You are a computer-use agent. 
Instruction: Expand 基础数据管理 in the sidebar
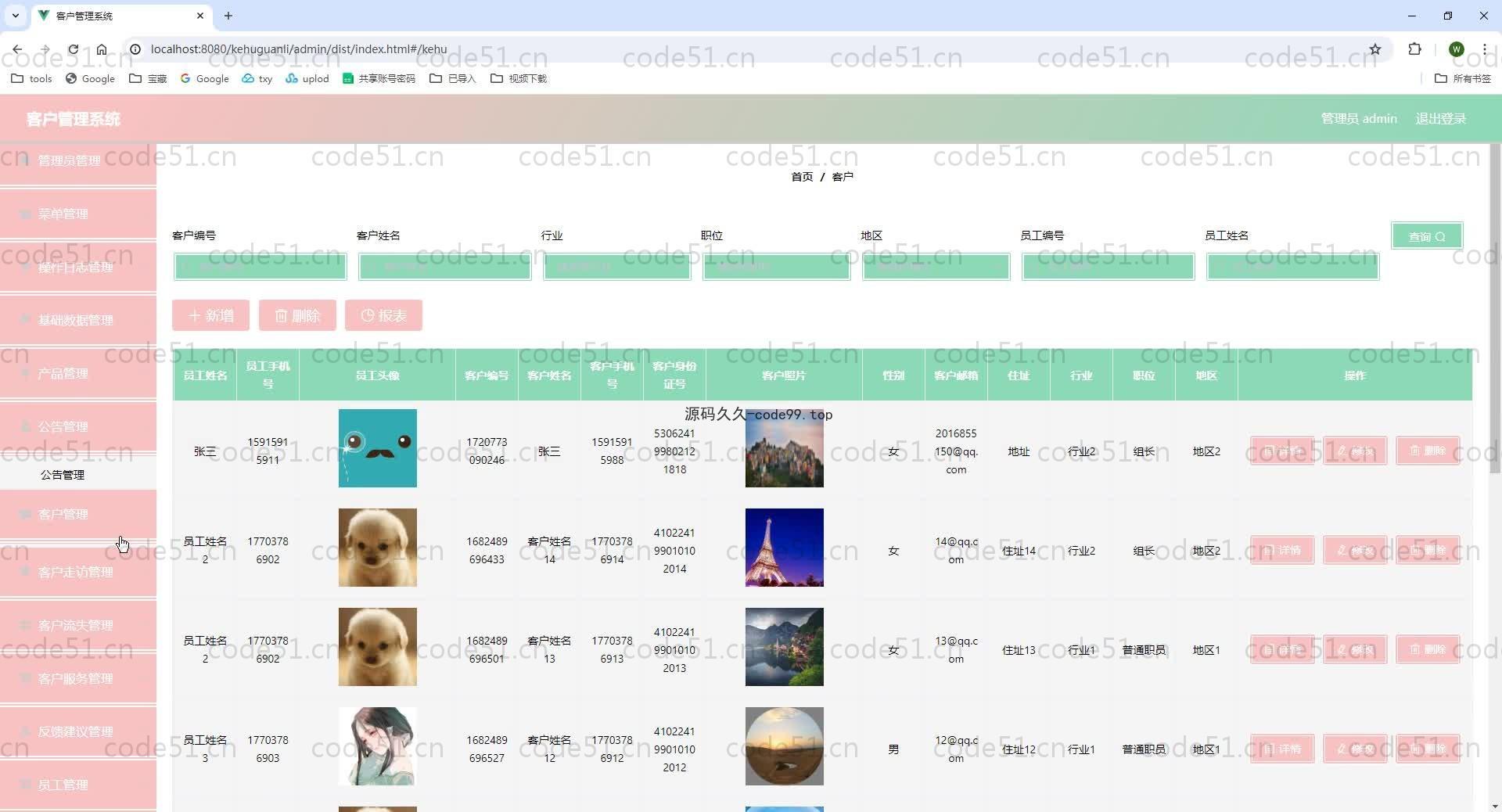(78, 320)
